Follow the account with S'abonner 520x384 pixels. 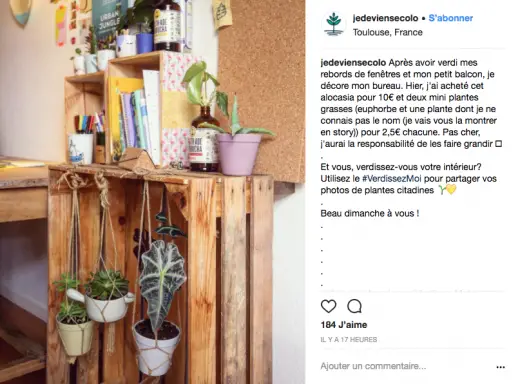tap(451, 18)
